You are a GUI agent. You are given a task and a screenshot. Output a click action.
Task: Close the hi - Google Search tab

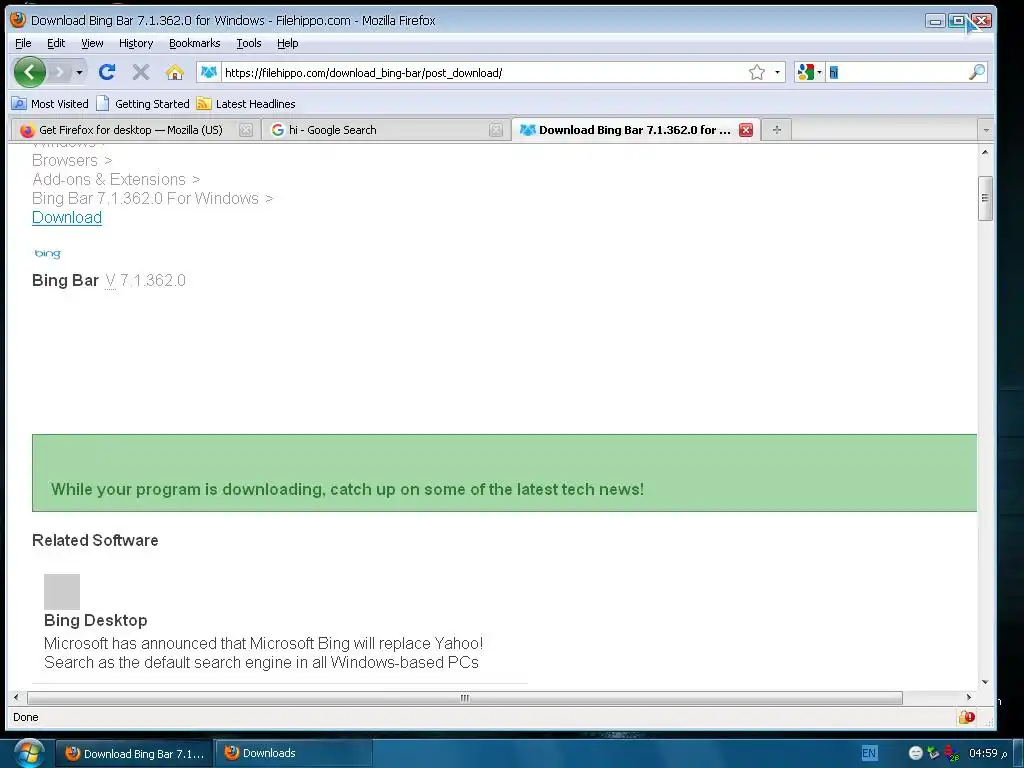coord(496,130)
